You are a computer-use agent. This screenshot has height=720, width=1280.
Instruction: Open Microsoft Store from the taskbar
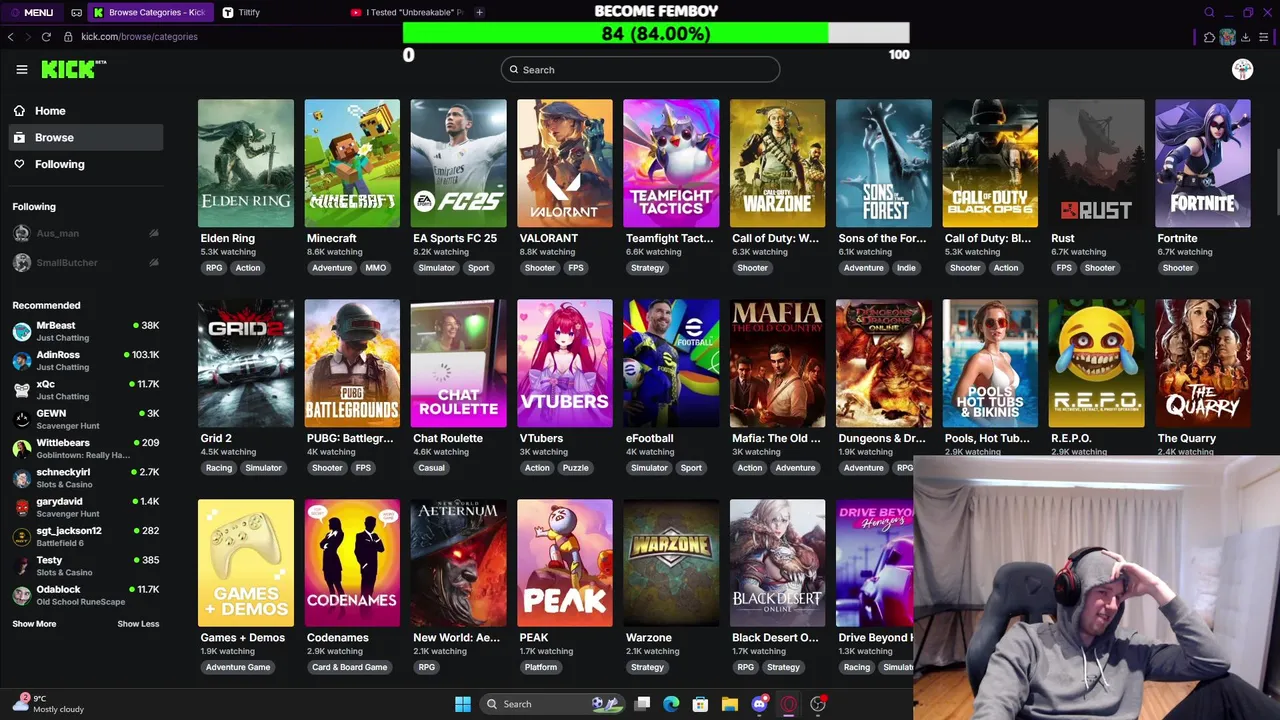point(700,704)
